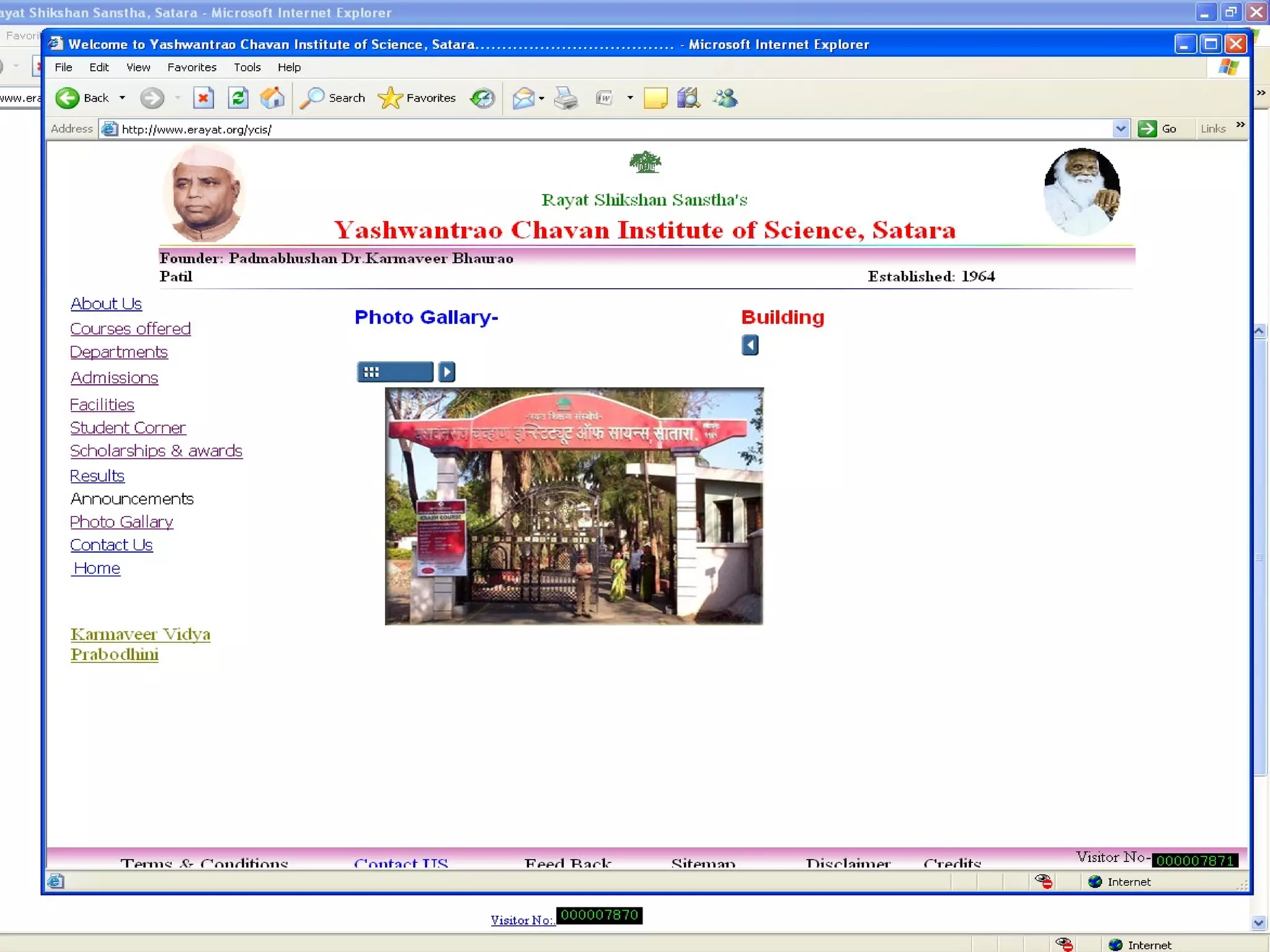Expand the Back button history dropdown

(122, 98)
